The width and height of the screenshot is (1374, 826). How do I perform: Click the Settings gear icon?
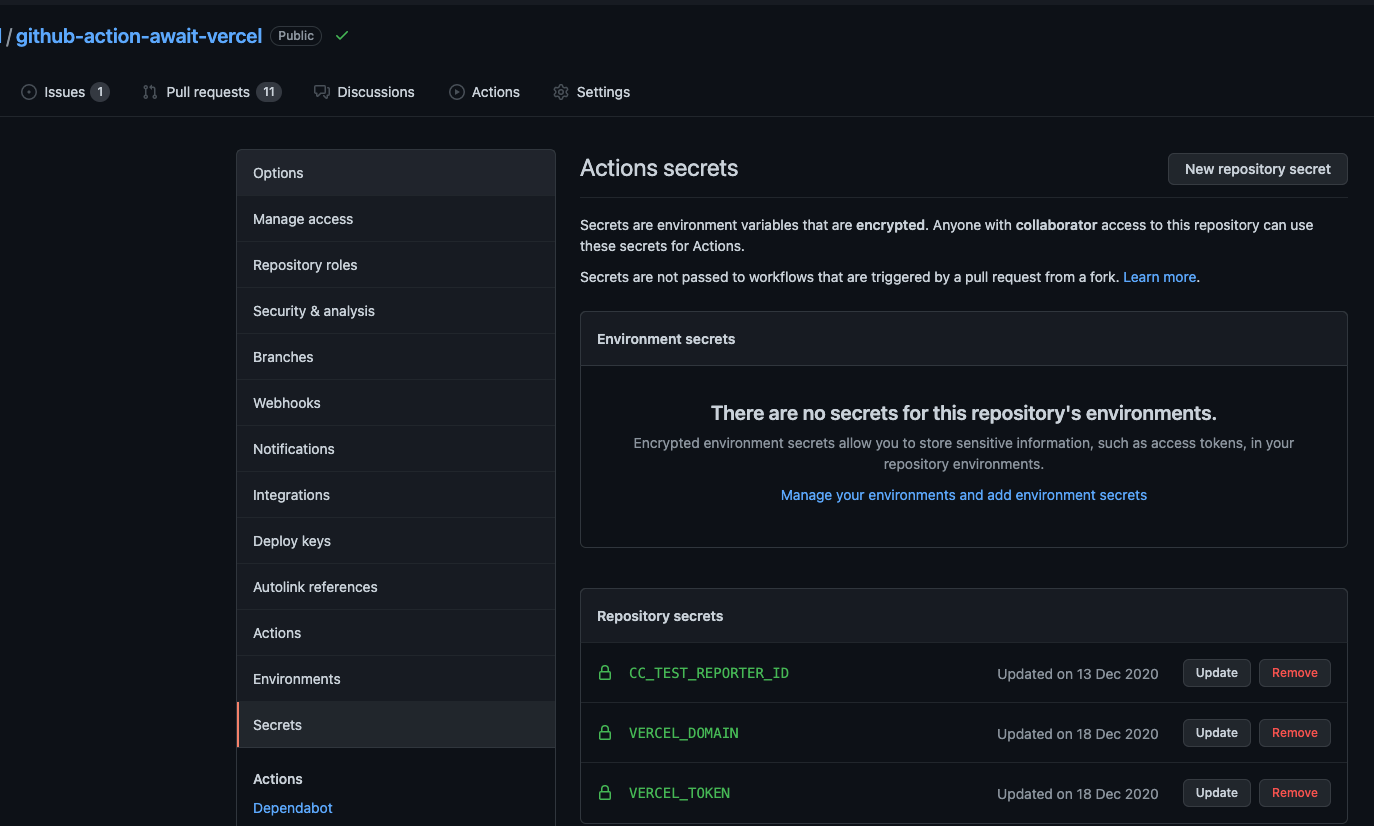pyautogui.click(x=561, y=92)
